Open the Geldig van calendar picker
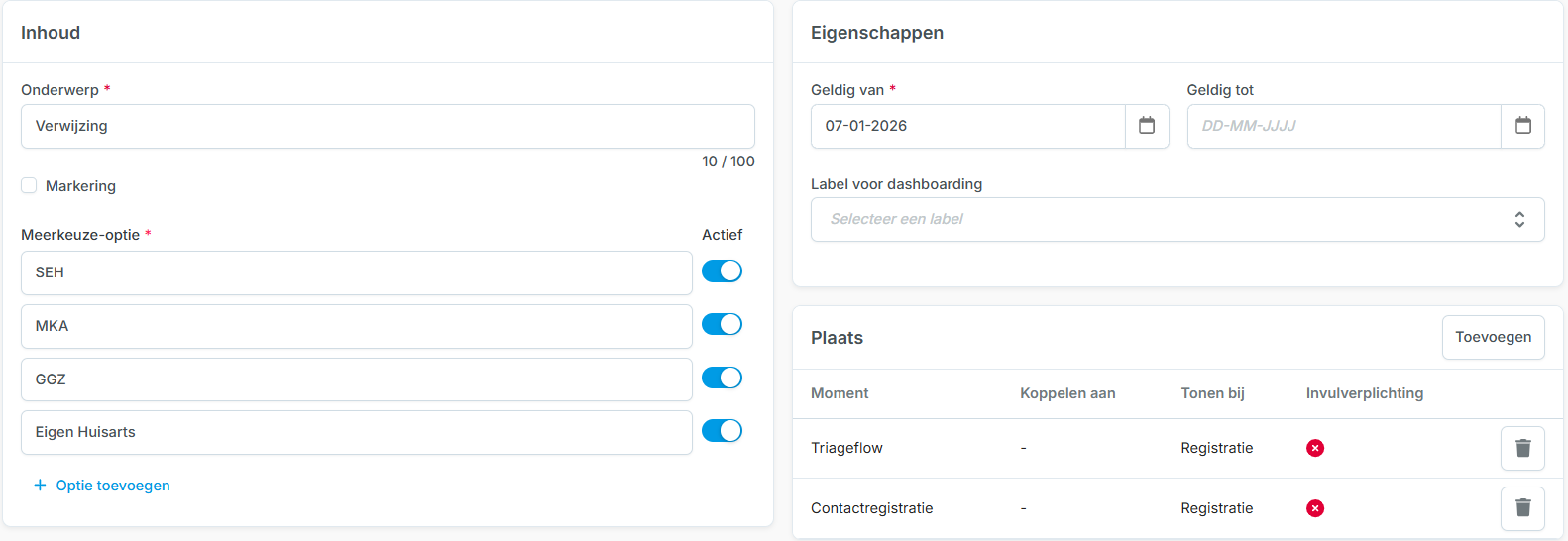Screen dimensions: 1568x541 pyautogui.click(x=1147, y=126)
